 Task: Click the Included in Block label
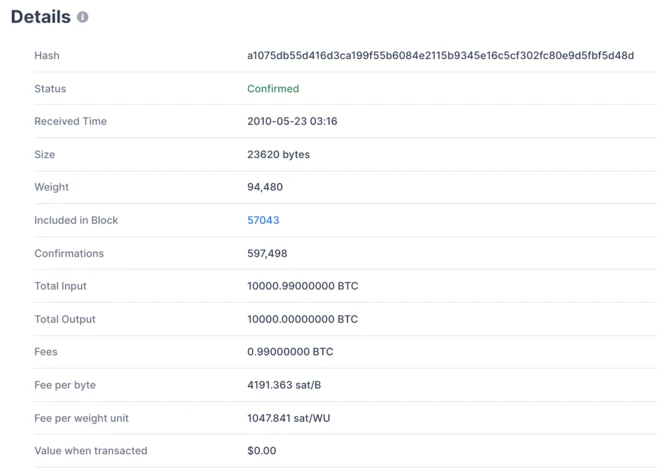pos(76,220)
